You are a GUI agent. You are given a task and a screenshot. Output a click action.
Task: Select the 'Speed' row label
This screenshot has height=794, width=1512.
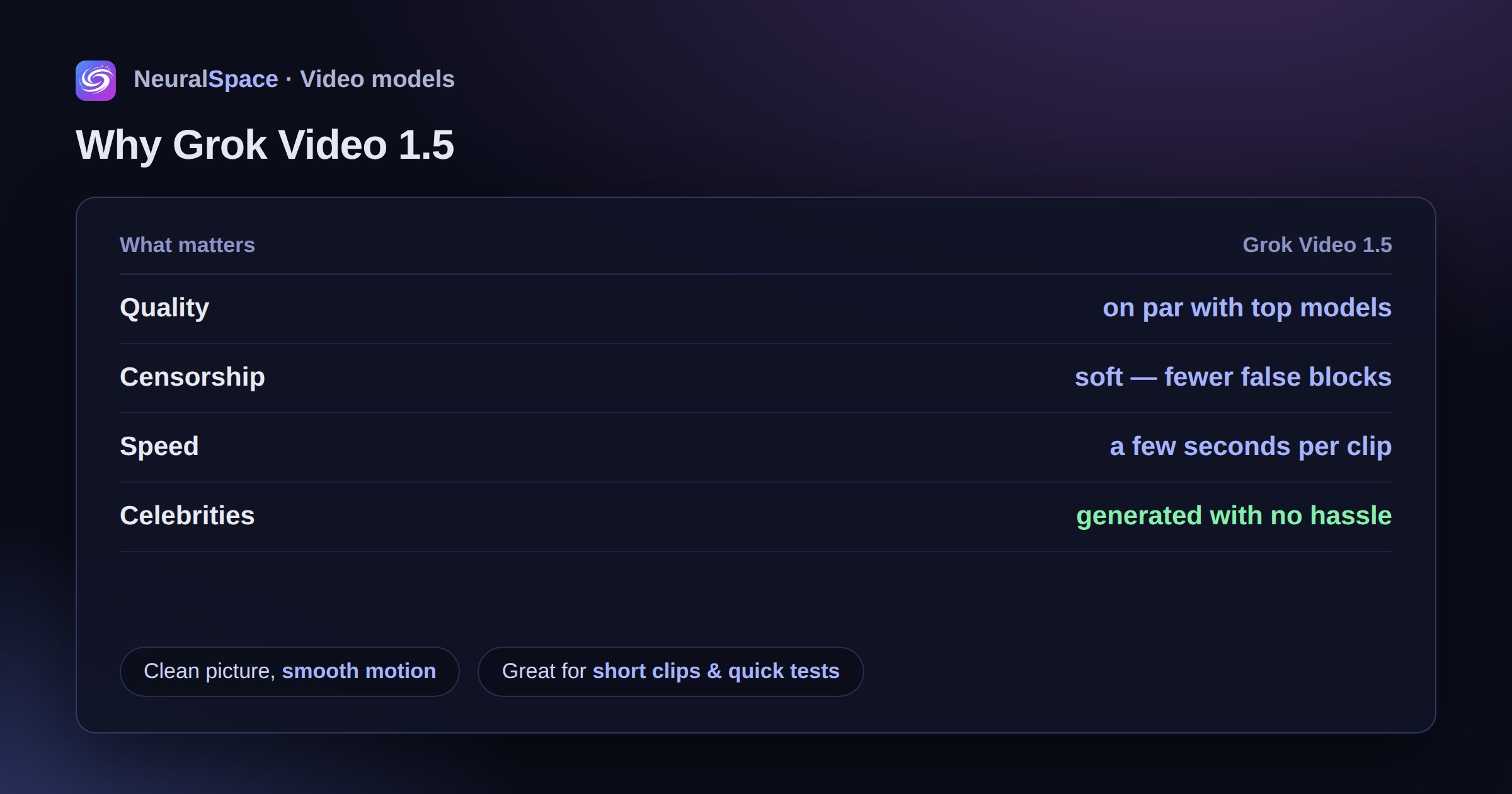pyautogui.click(x=159, y=447)
